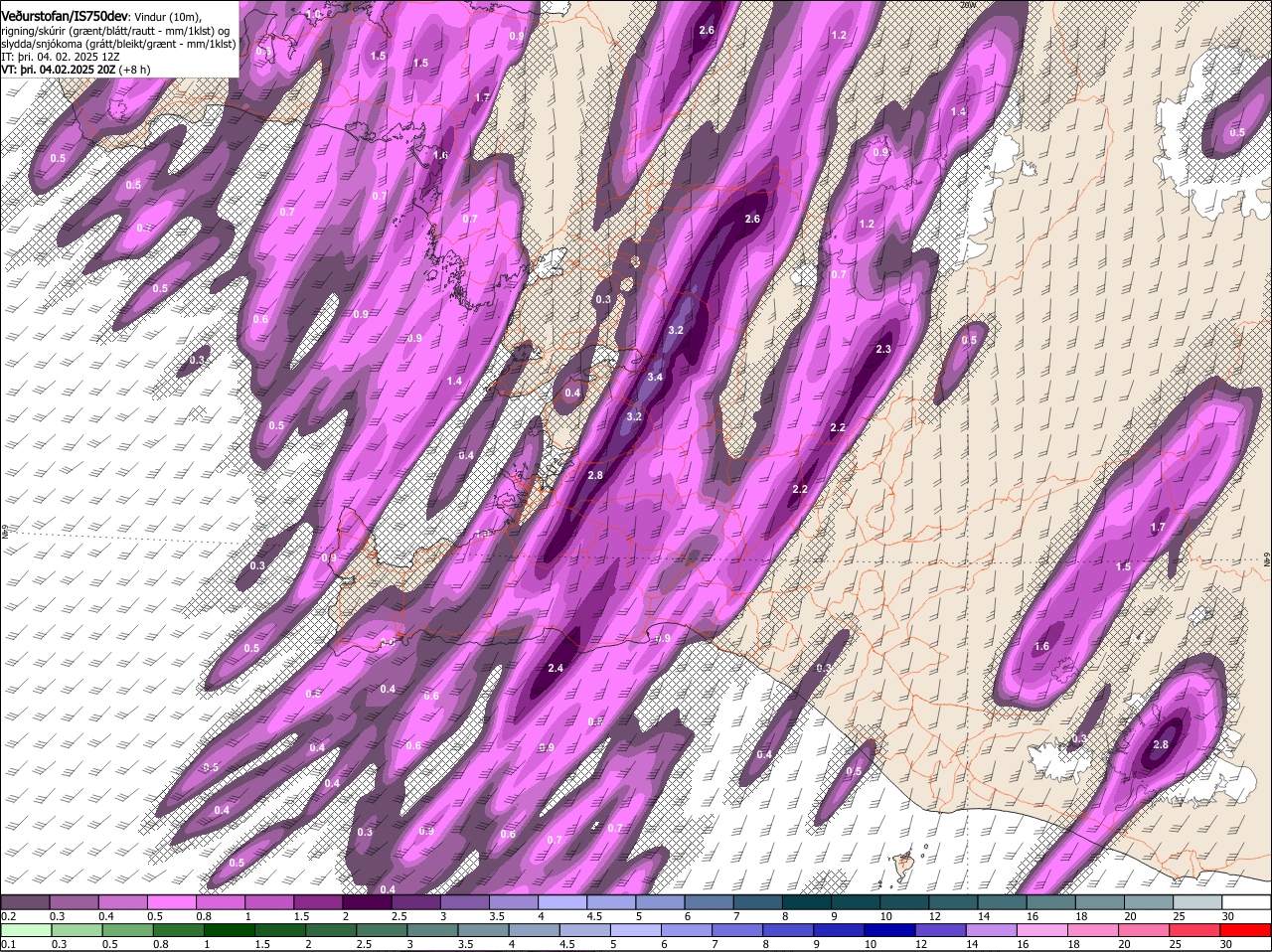
Task: Click the 14 label of the lower legend
Action: [x=971, y=944]
